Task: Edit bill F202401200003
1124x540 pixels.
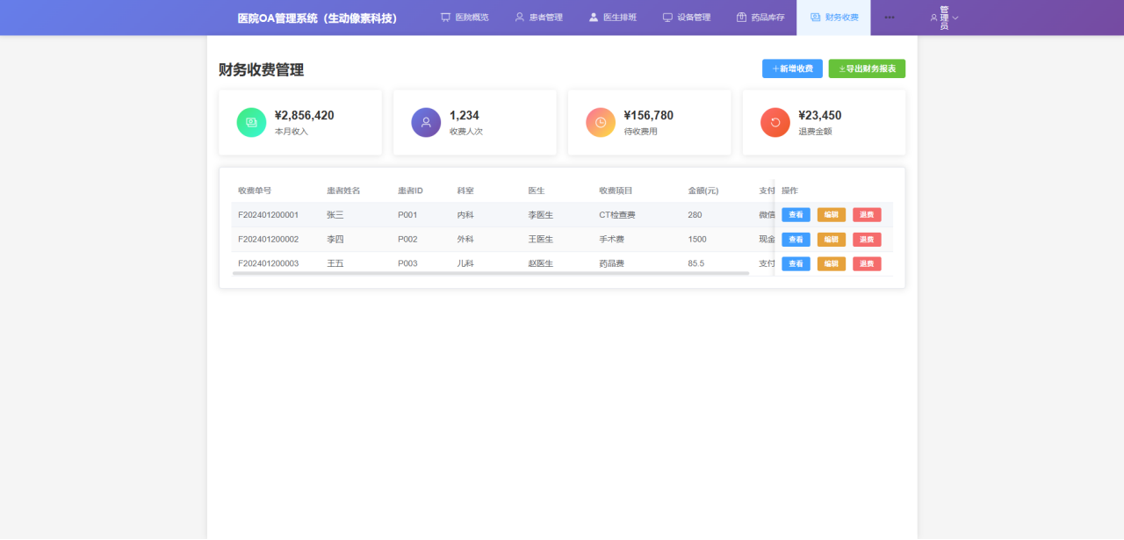Action: click(x=832, y=263)
